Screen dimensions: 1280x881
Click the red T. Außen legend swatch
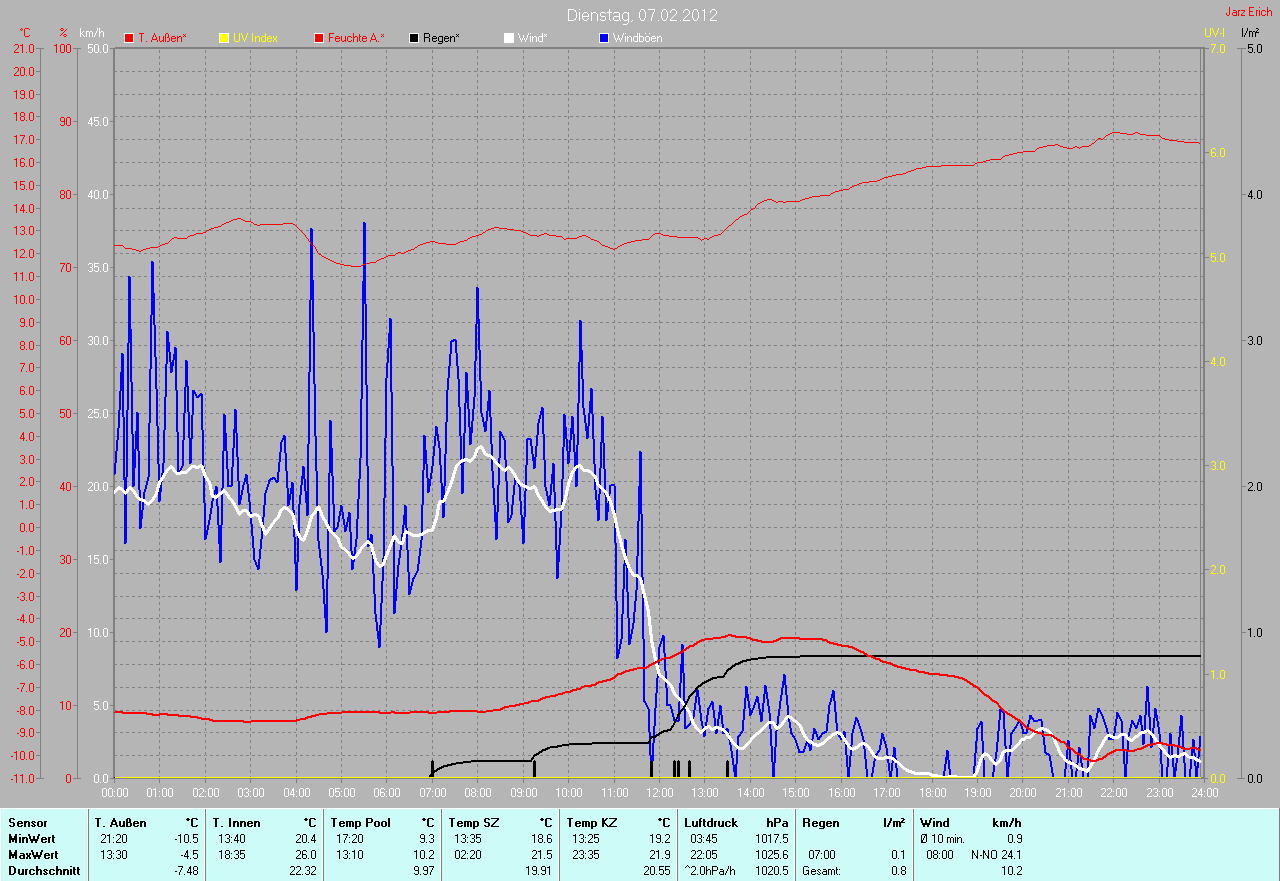tap(129, 38)
